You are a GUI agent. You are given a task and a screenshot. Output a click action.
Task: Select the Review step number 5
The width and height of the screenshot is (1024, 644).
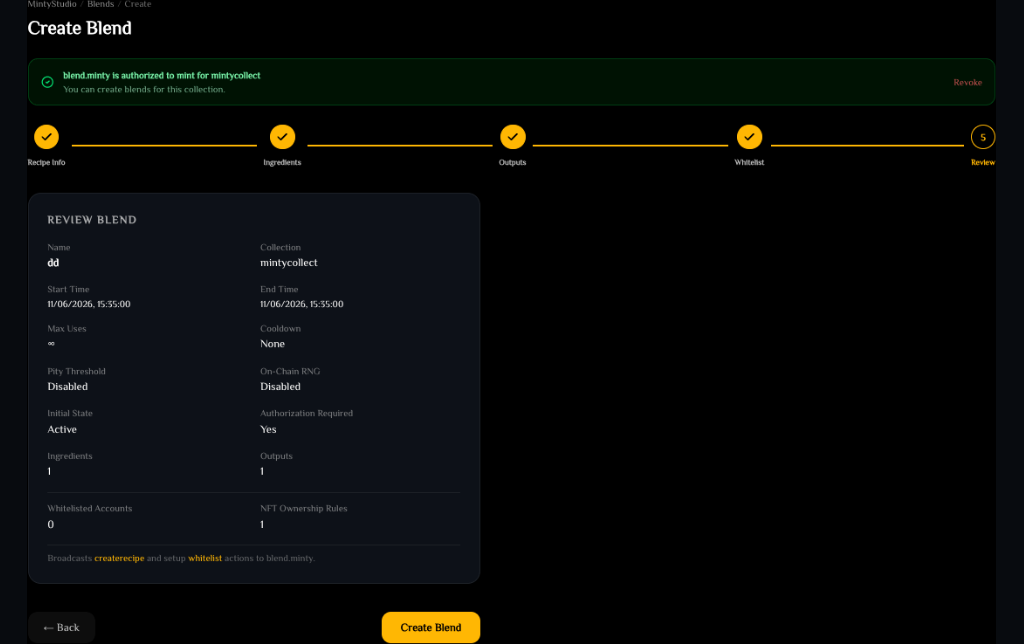coord(982,137)
